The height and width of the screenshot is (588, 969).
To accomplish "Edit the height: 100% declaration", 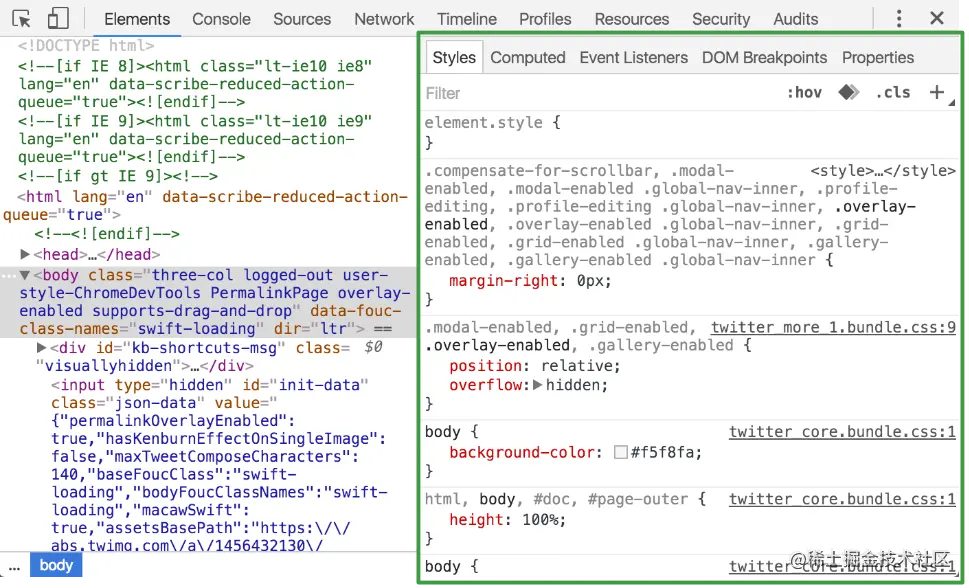I will pyautogui.click(x=507, y=520).
